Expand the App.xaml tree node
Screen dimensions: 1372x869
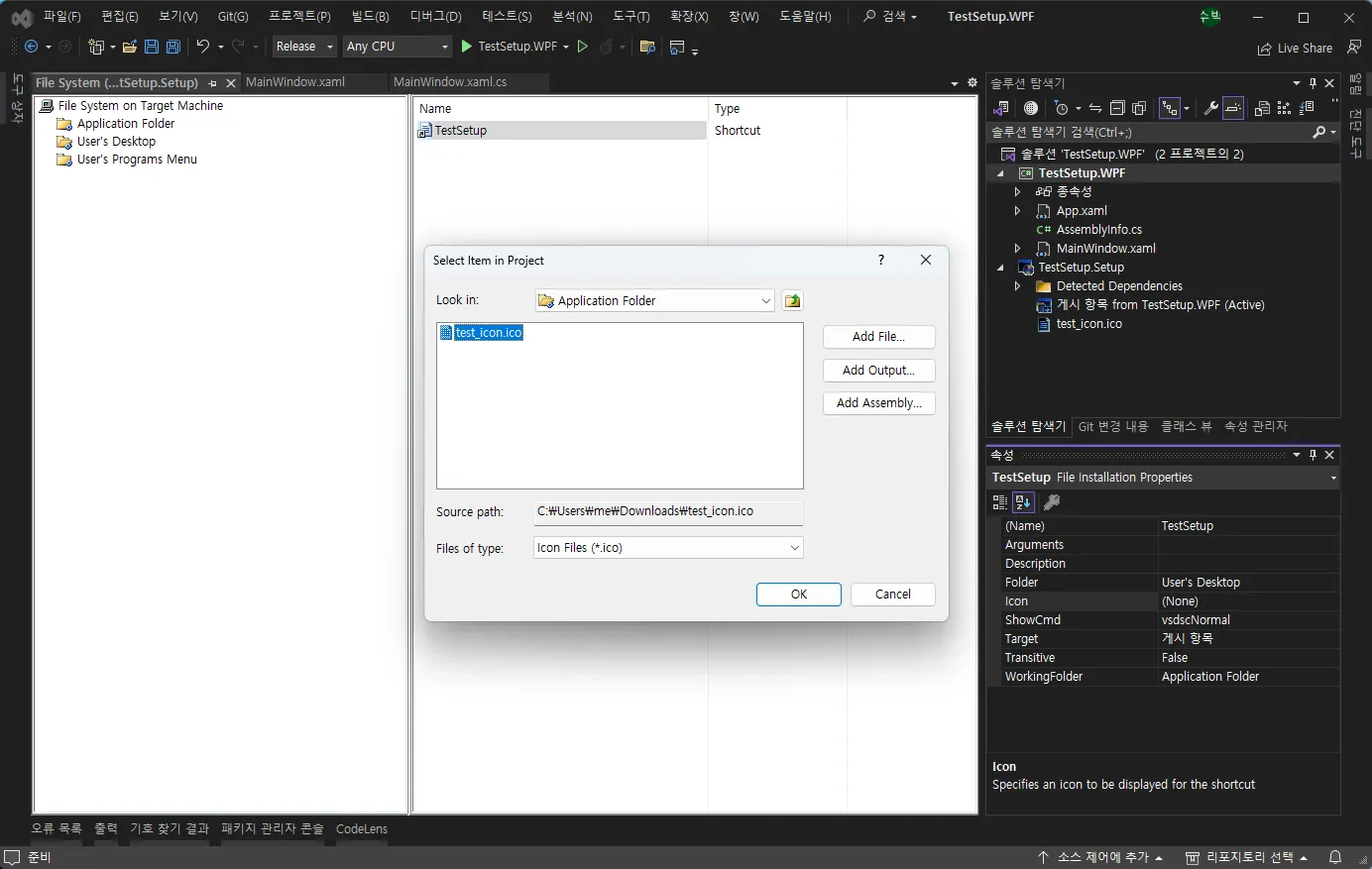1017,211
